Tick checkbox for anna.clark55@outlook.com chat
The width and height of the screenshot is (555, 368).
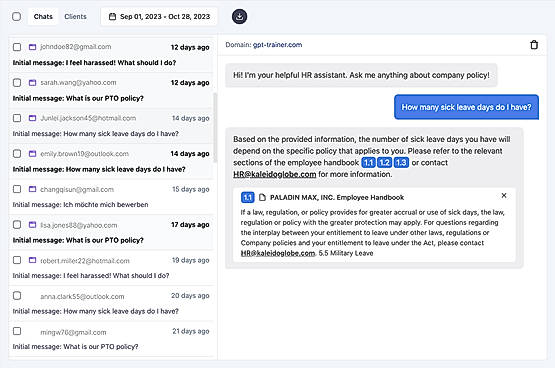click(17, 295)
